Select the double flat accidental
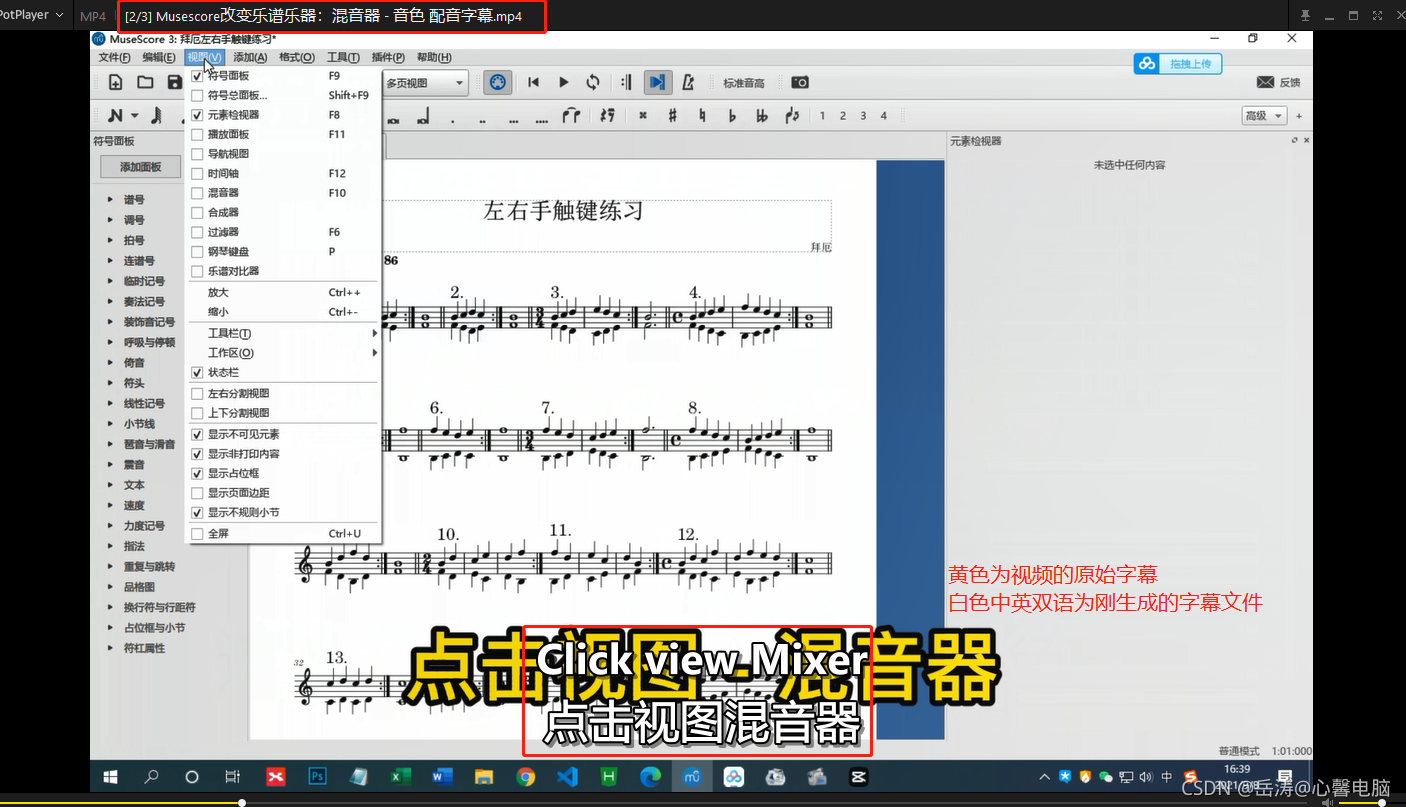This screenshot has height=807, width=1406. tap(762, 116)
